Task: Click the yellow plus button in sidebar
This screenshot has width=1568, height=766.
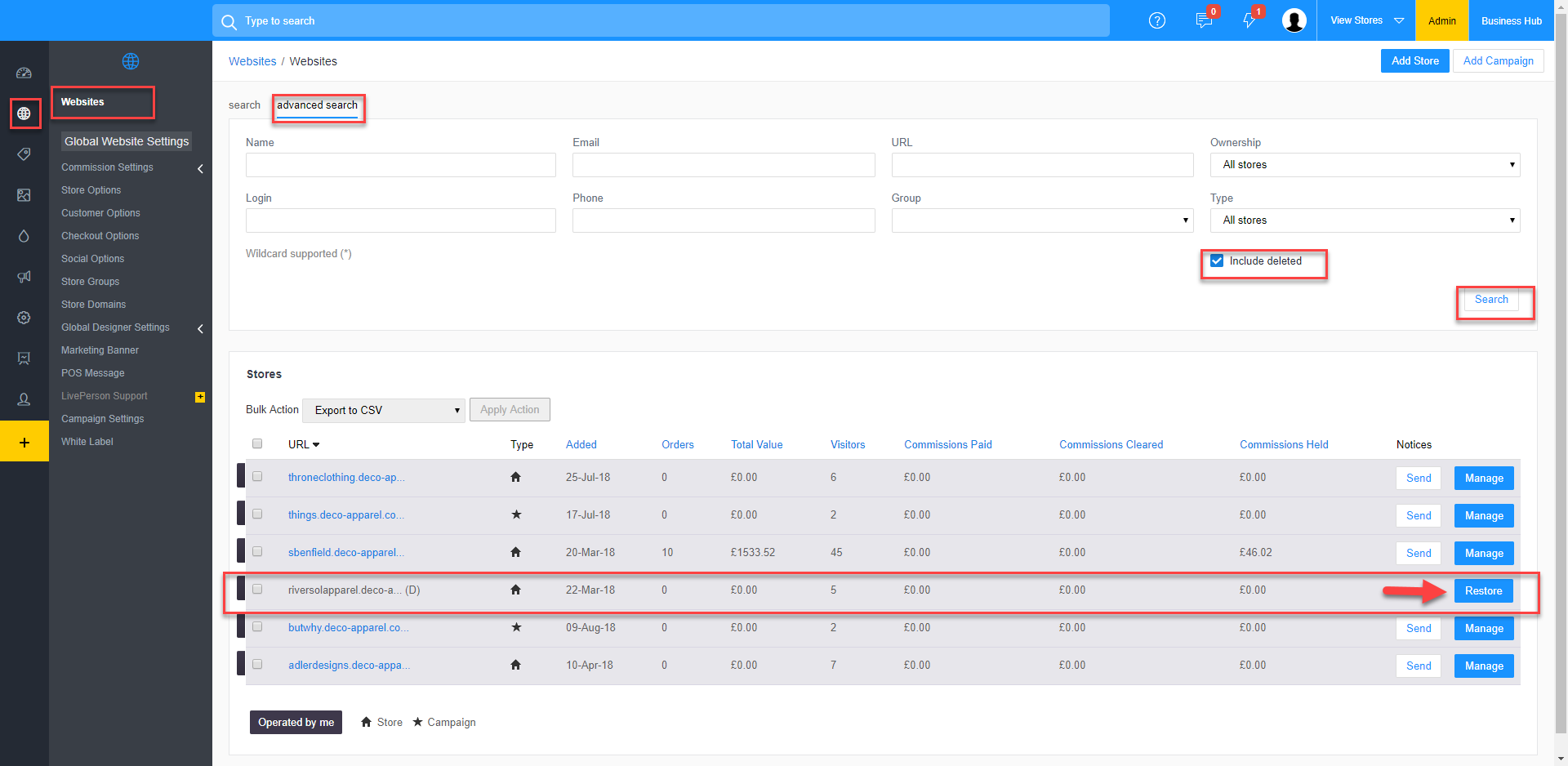Action: [x=24, y=442]
